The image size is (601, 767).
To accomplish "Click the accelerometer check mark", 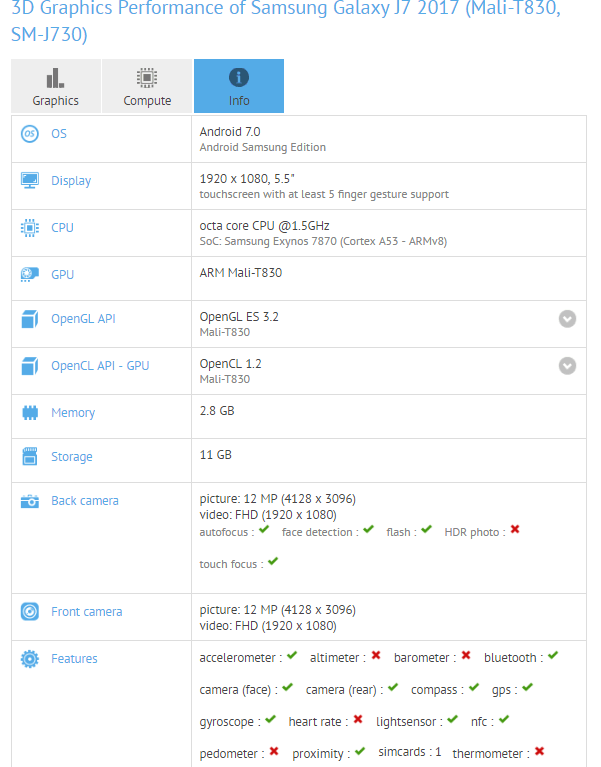I will (x=292, y=655).
